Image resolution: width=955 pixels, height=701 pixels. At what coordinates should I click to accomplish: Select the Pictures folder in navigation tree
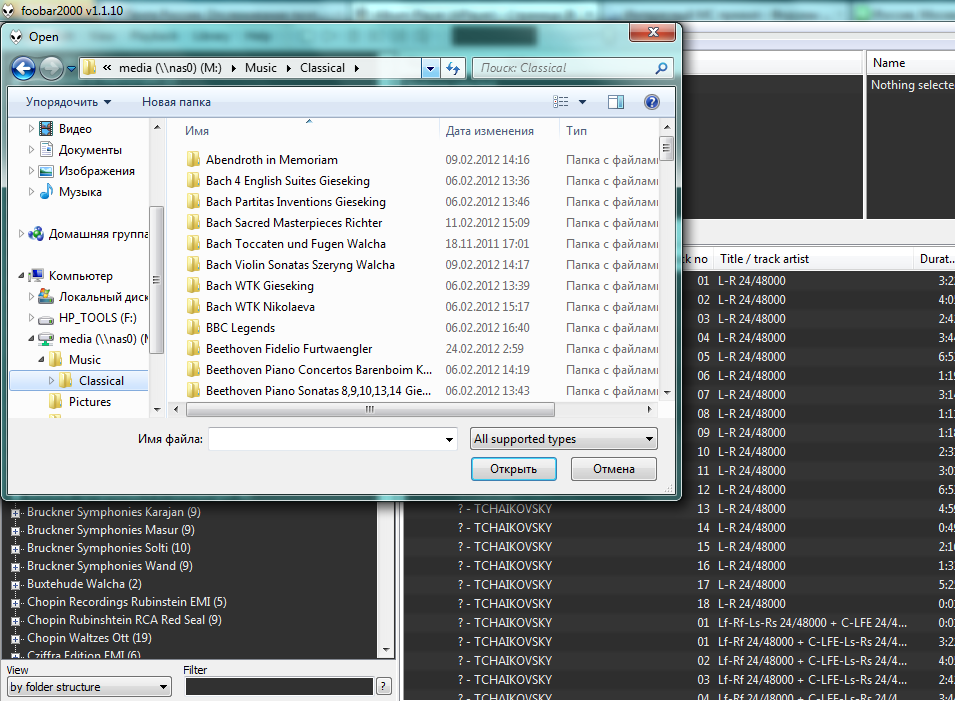tap(90, 402)
